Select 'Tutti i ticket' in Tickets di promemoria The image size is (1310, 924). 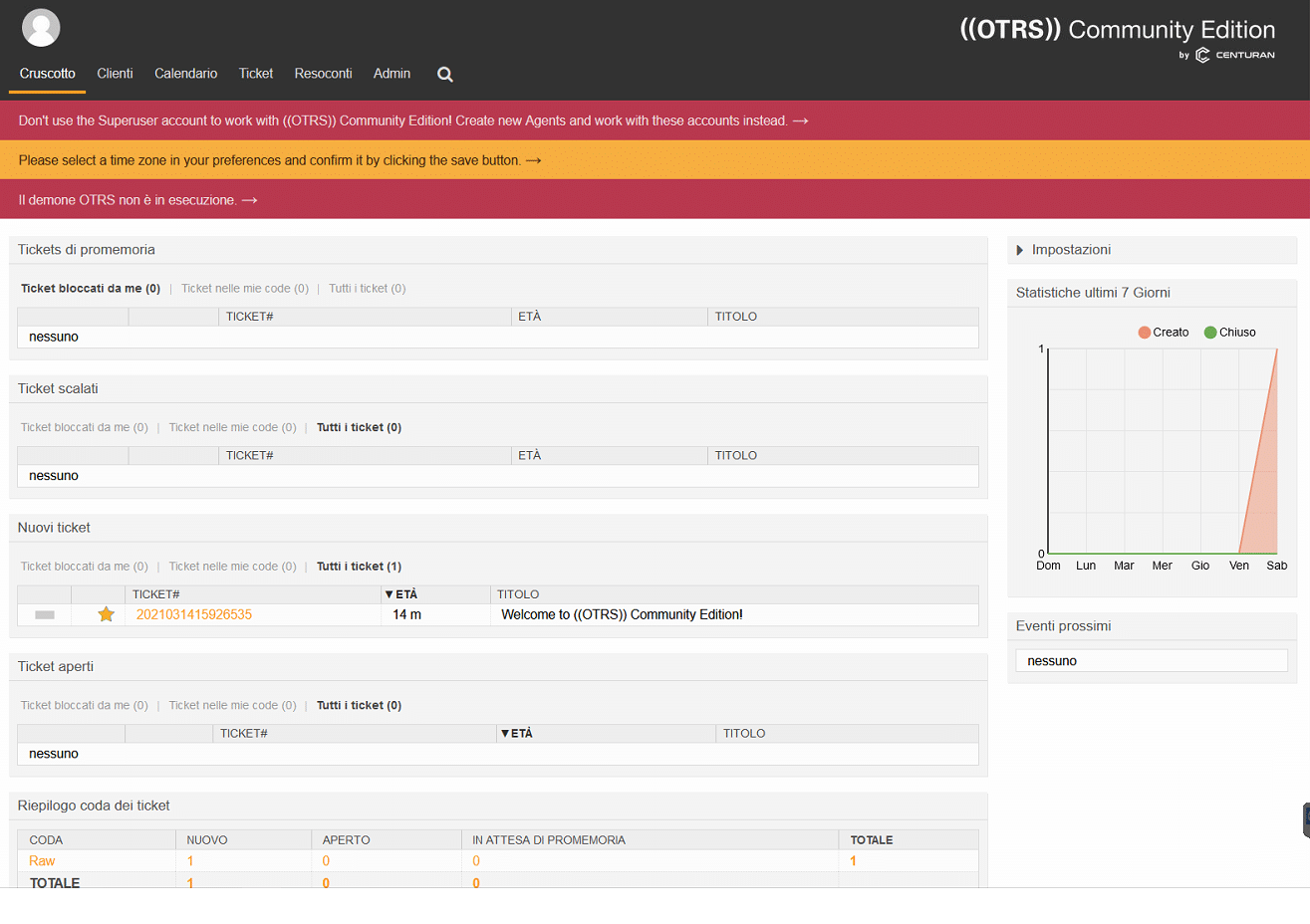coord(368,289)
